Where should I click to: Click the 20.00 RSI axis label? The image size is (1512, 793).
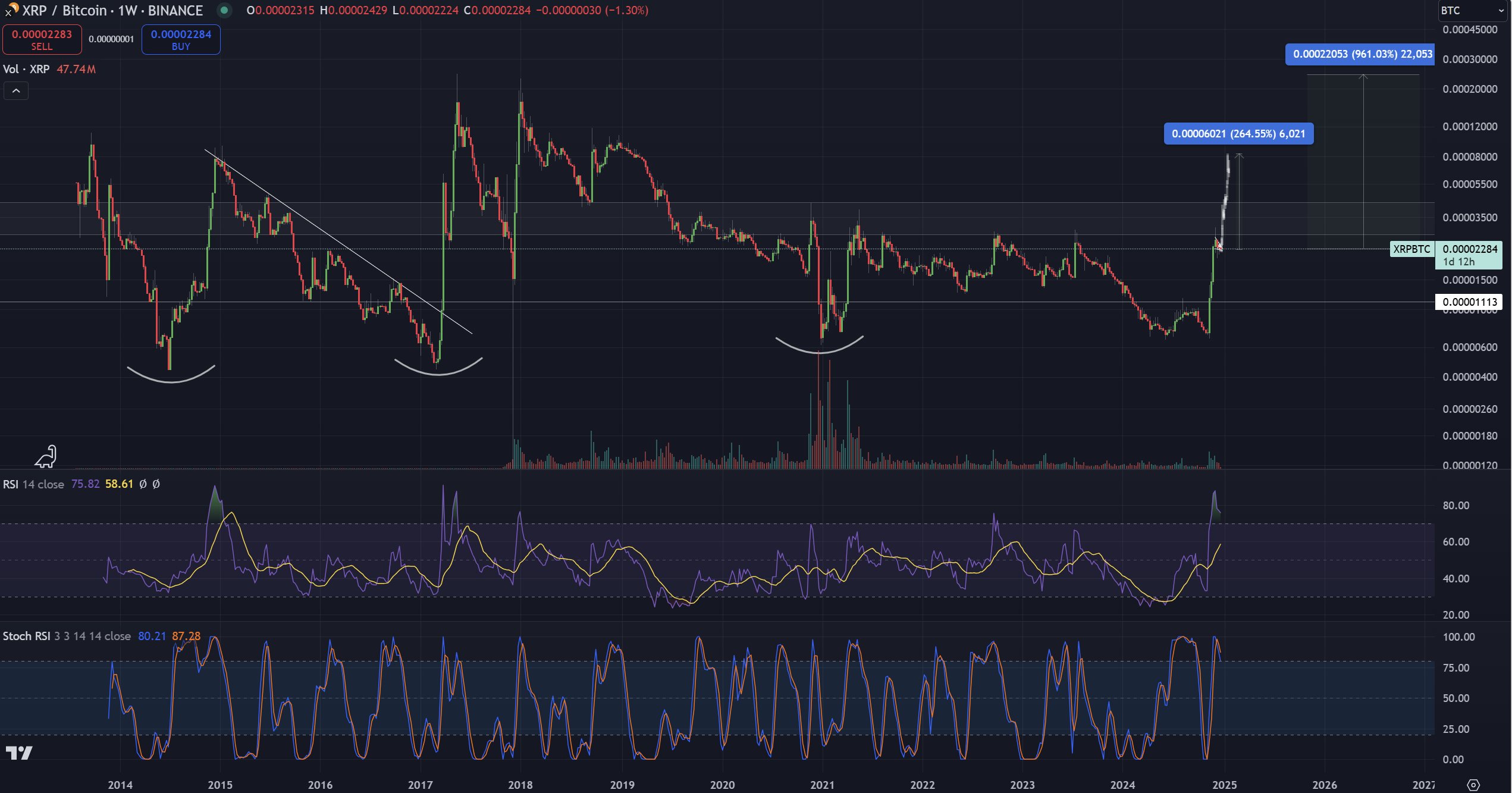(x=1455, y=615)
